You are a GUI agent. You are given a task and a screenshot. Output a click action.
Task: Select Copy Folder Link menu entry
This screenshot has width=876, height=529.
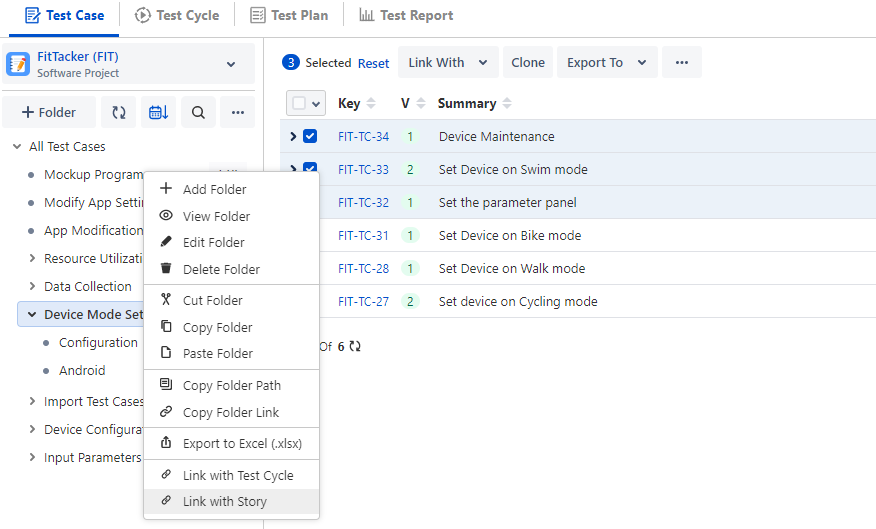pyautogui.click(x=231, y=412)
